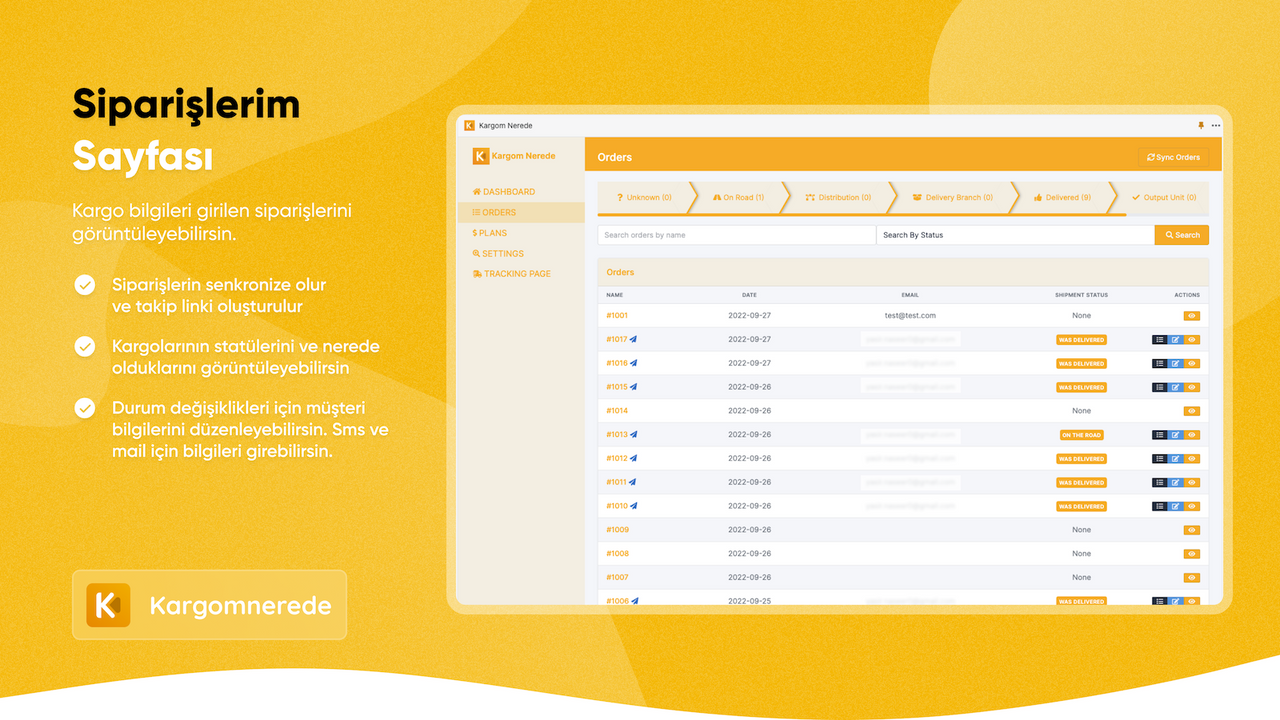
Task: Click the On The Road badge for order #1013
Action: point(1081,435)
